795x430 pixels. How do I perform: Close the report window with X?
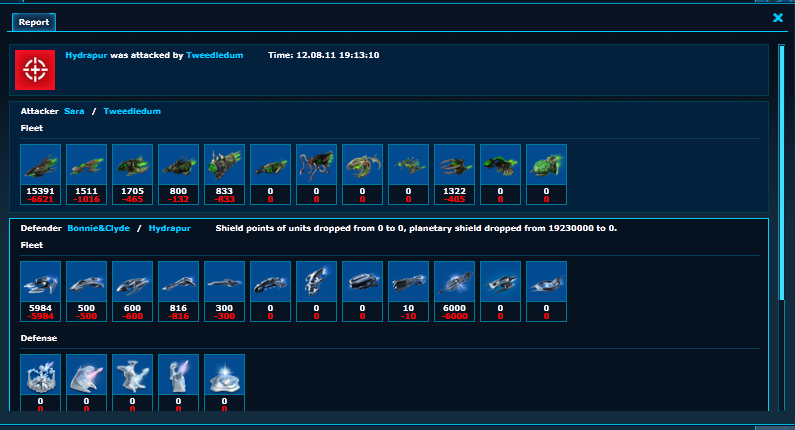click(x=778, y=18)
